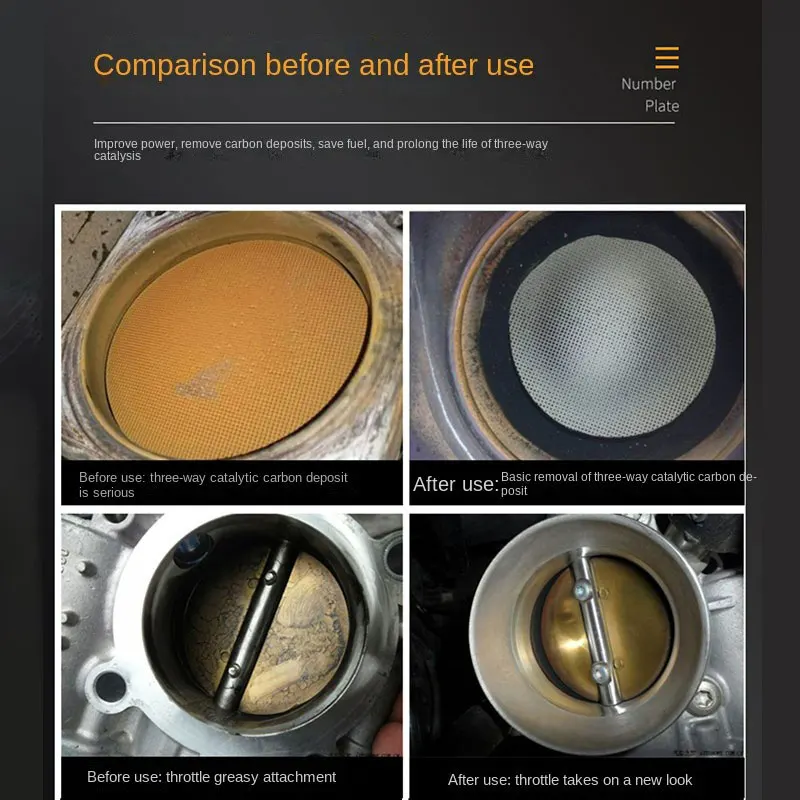Click the lower screw on the clean throttle shaft
Viewport: 800px width, 800px height.
601,673
